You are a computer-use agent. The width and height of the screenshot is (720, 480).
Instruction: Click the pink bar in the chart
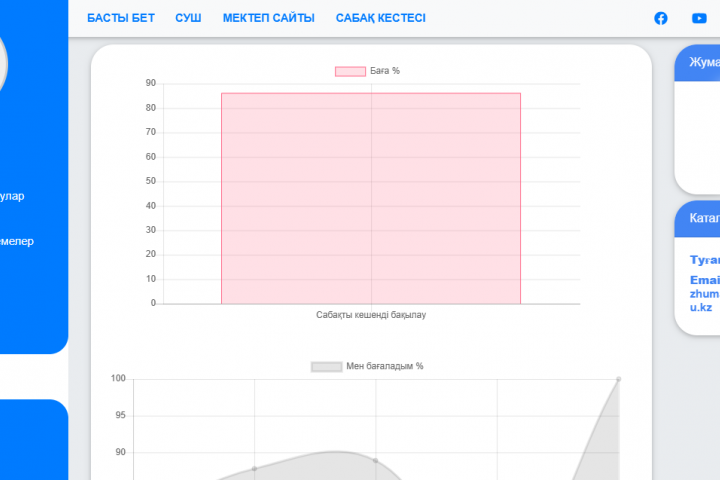click(x=371, y=198)
